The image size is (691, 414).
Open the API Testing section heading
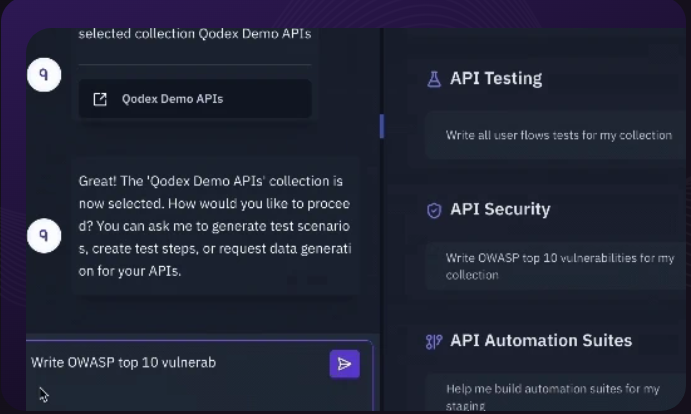click(x=496, y=78)
